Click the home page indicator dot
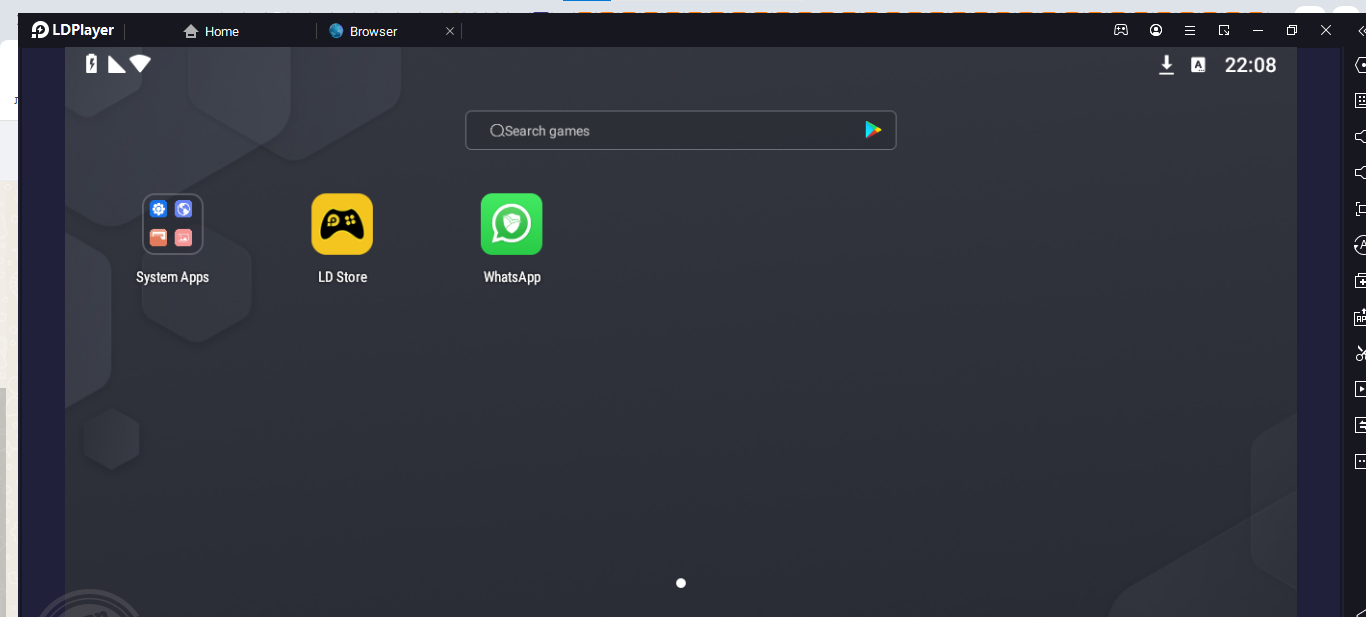The width and height of the screenshot is (1366, 617). [x=681, y=583]
